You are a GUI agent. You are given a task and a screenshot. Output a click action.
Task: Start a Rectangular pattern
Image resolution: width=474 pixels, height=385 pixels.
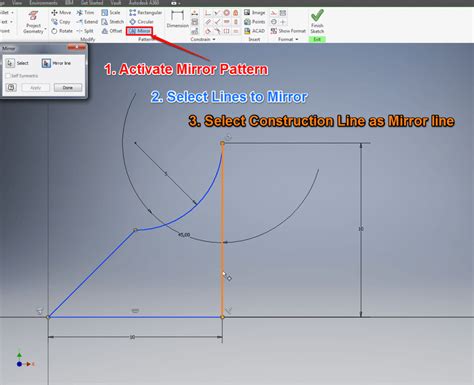click(145, 13)
